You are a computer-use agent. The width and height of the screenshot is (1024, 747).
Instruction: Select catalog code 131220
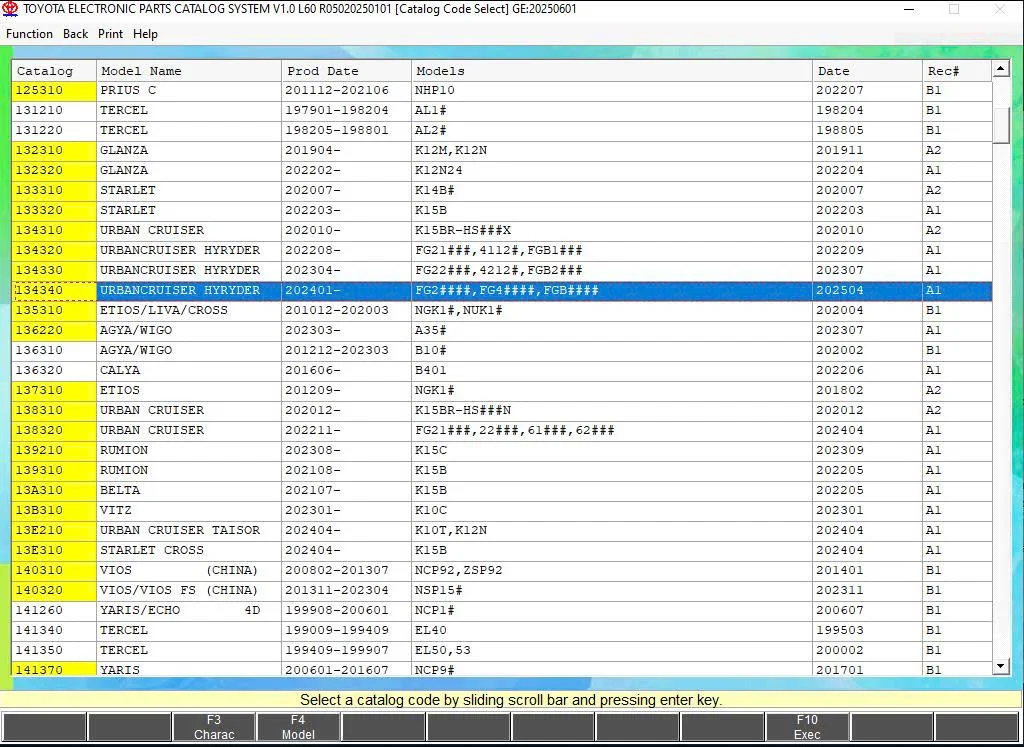[x=54, y=131]
